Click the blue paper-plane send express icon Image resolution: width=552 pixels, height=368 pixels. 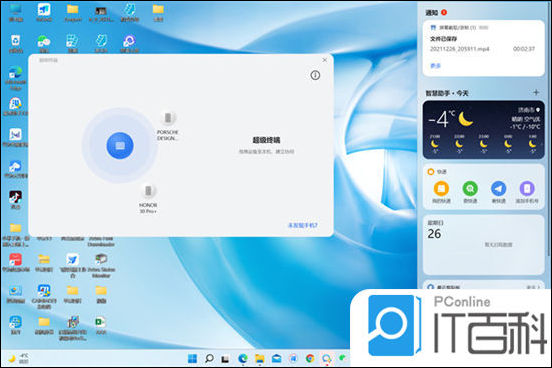point(498,188)
